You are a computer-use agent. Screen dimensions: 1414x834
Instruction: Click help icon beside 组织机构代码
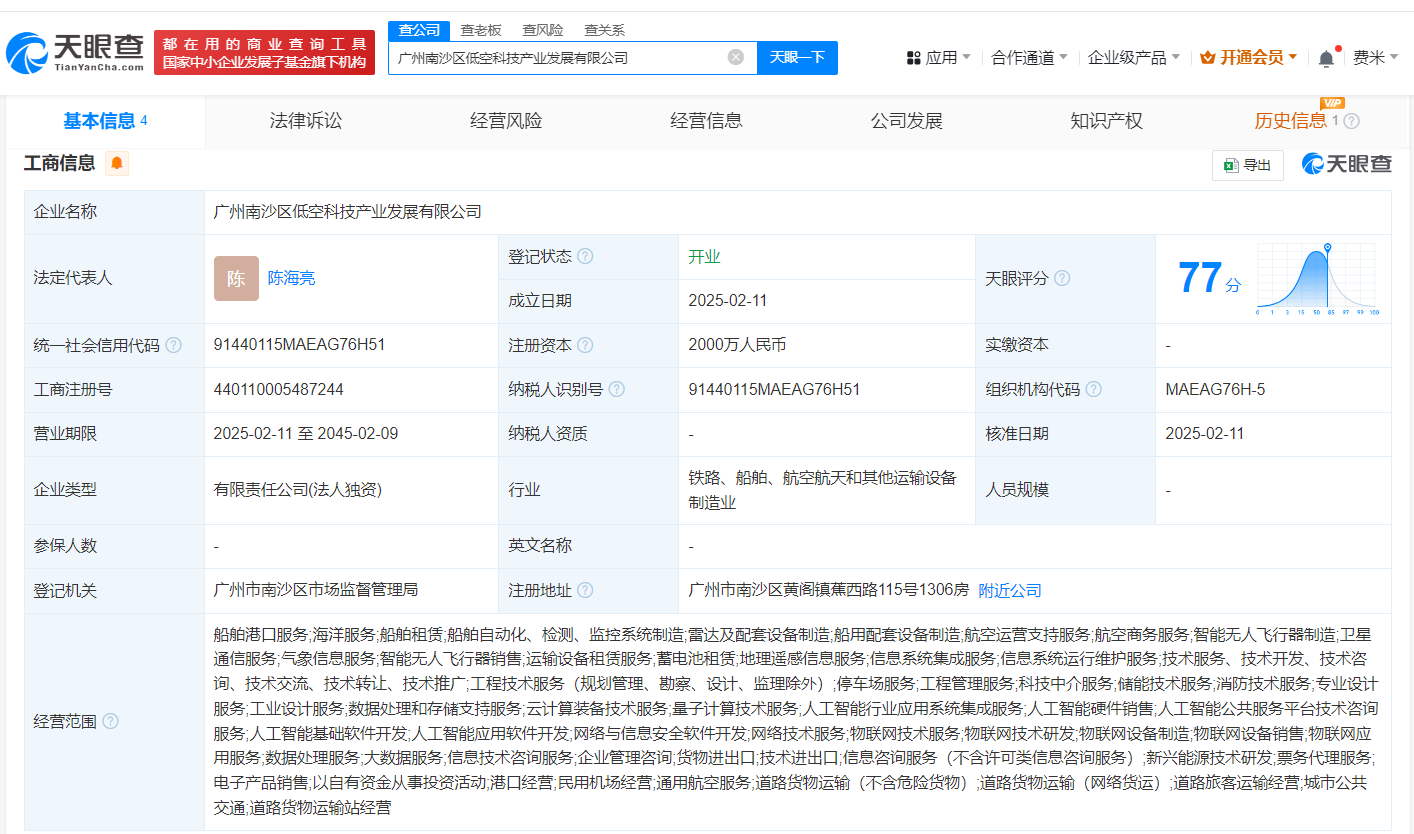tap(1093, 389)
